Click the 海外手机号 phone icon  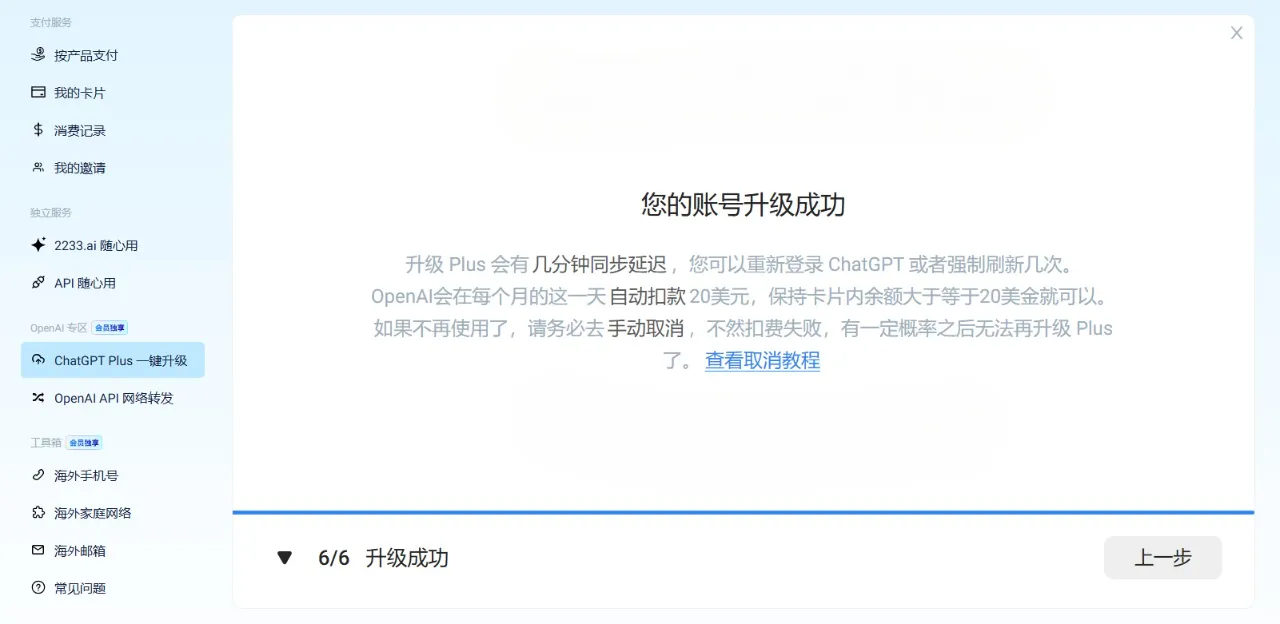[38, 475]
